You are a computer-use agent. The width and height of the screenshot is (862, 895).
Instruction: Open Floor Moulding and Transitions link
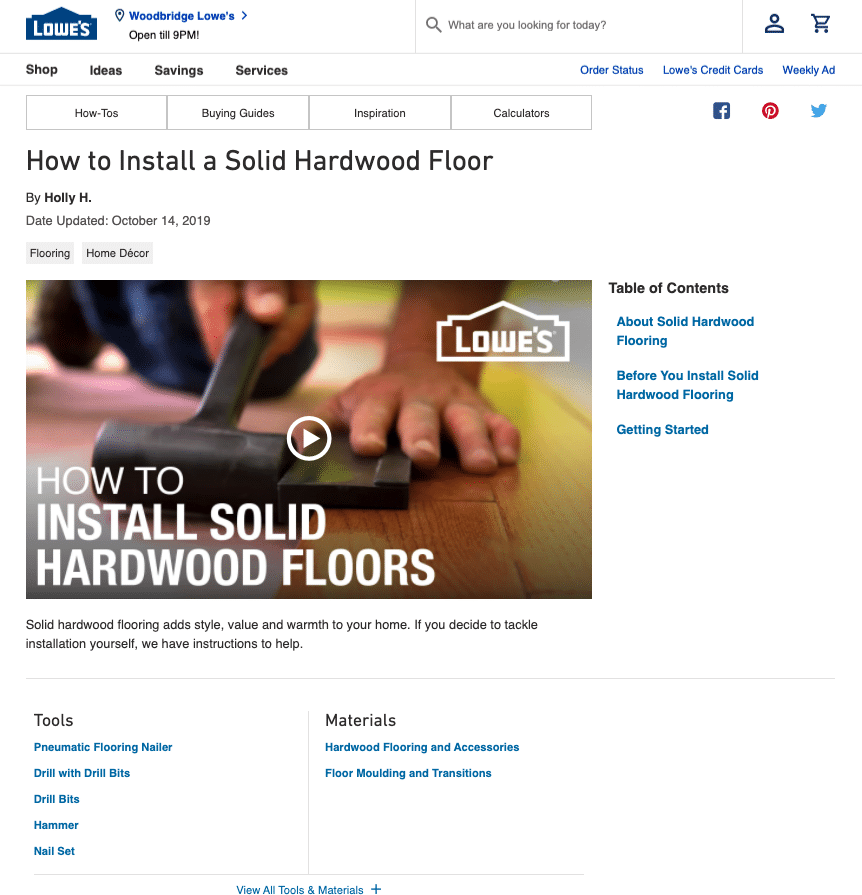tap(408, 773)
